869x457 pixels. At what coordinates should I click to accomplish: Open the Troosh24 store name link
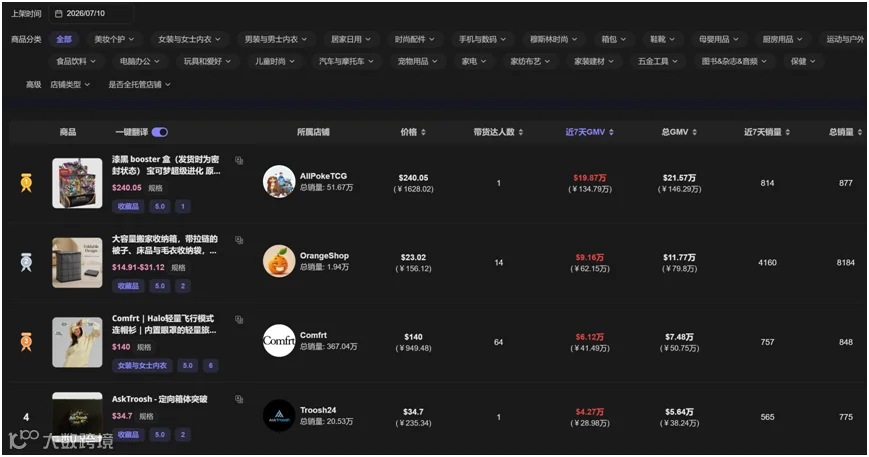[318, 410]
